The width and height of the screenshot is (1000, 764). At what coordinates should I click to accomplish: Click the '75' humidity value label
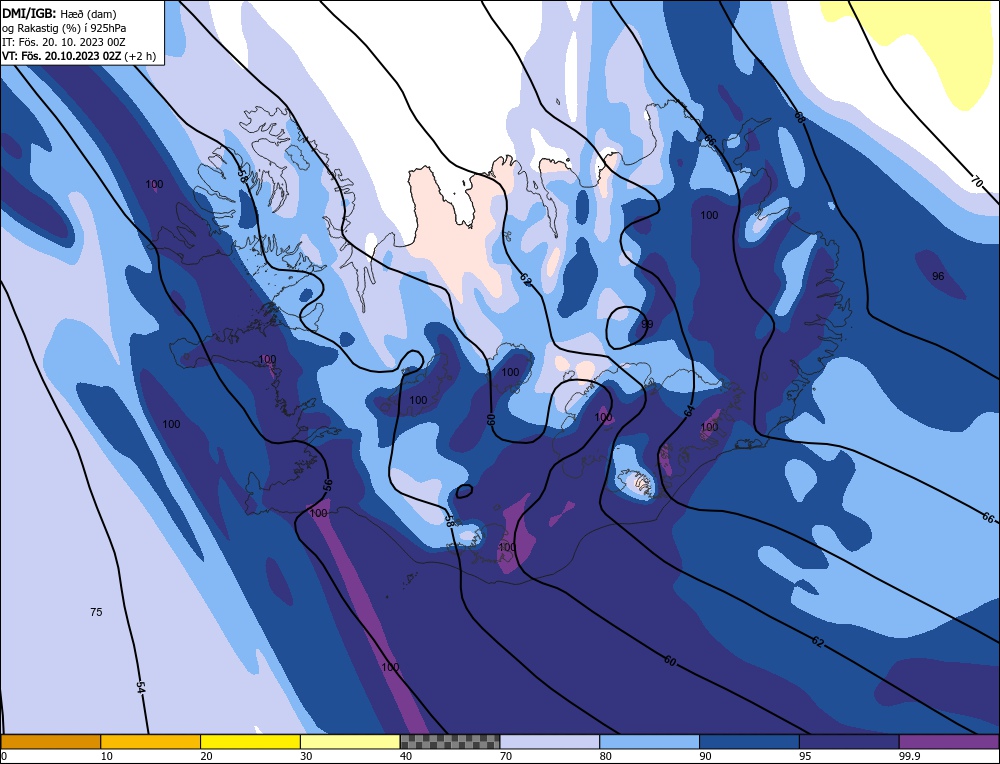[x=96, y=612]
